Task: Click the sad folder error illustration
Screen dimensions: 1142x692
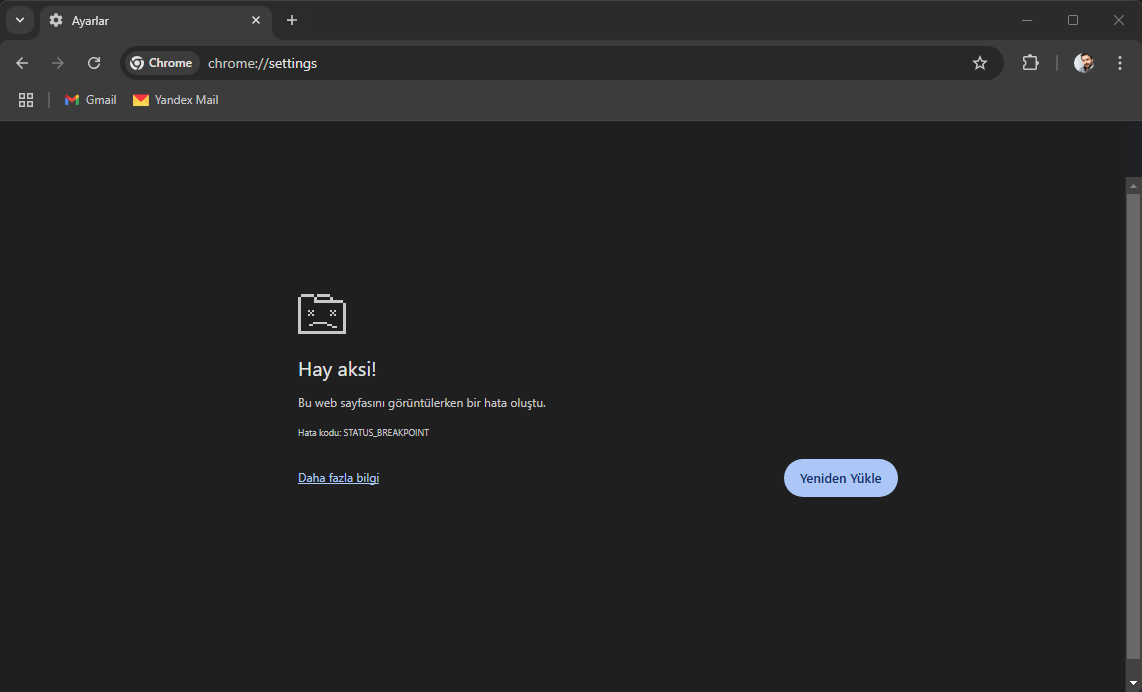Action: 320,313
